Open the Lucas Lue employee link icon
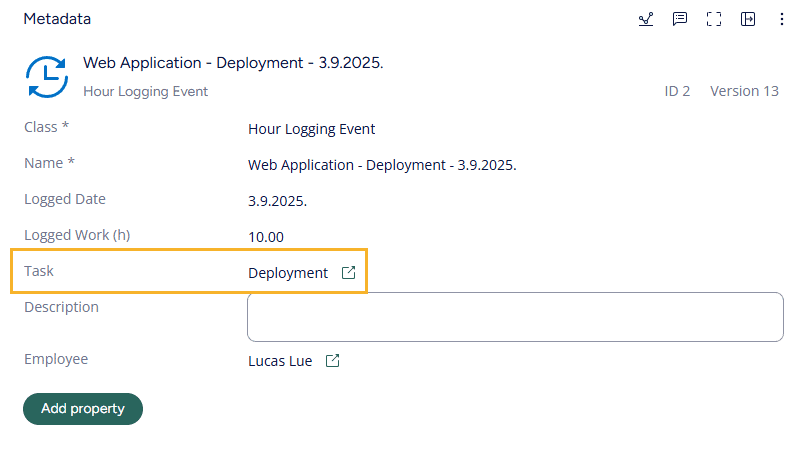800x457 pixels. point(333,361)
